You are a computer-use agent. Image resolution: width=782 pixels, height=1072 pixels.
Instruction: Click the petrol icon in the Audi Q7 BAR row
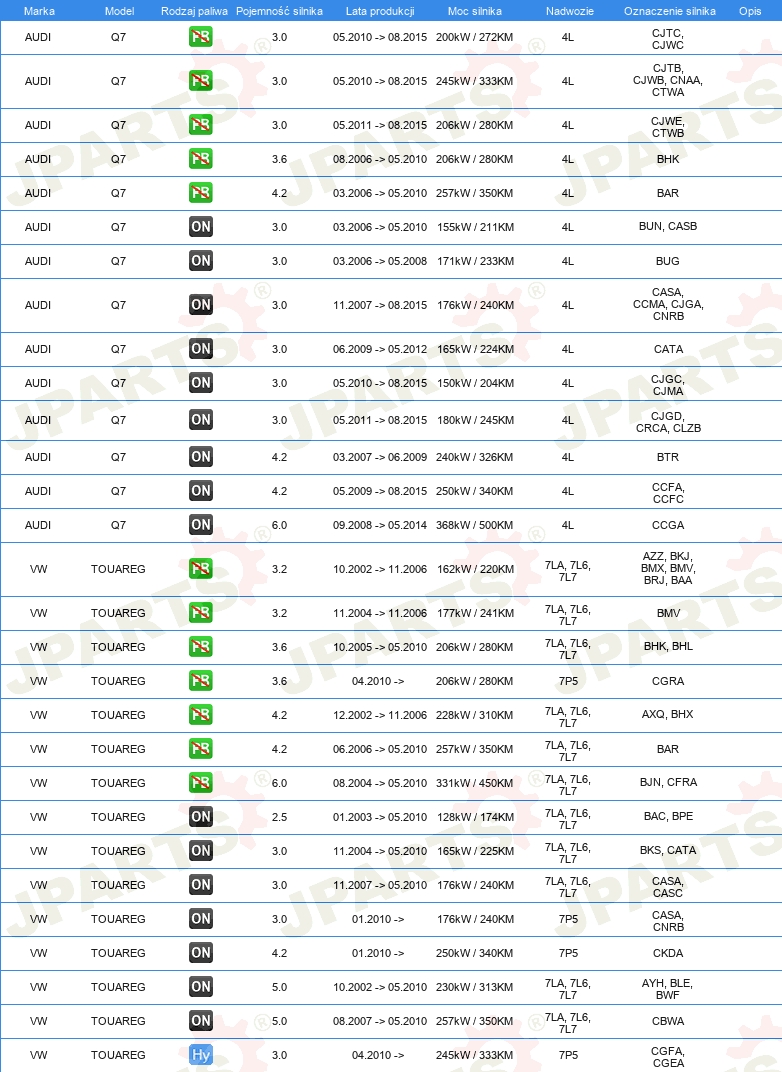click(200, 193)
